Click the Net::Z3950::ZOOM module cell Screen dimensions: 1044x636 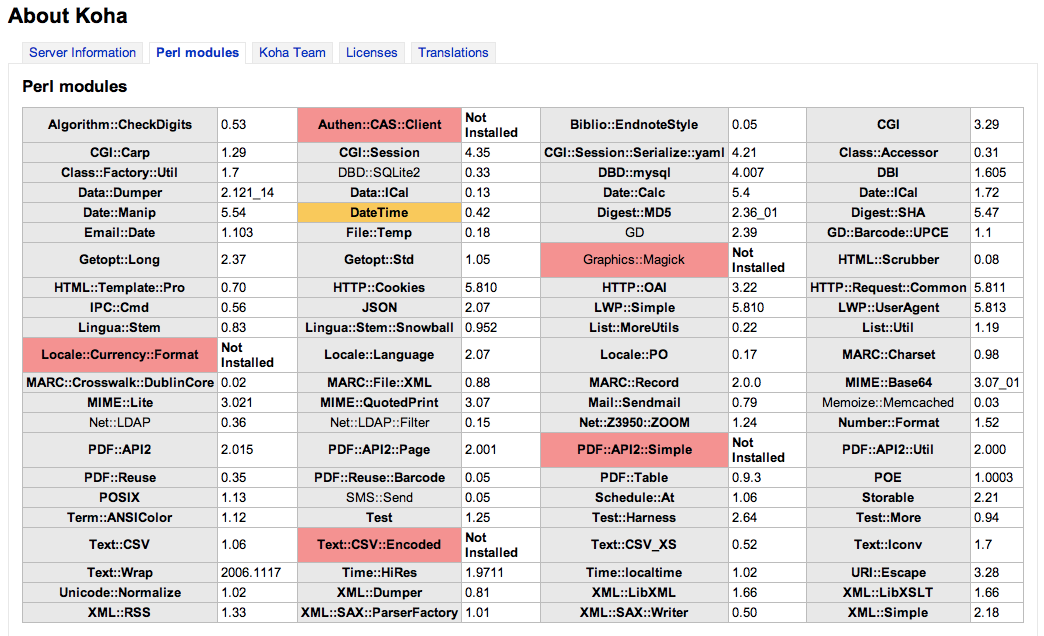click(634, 422)
